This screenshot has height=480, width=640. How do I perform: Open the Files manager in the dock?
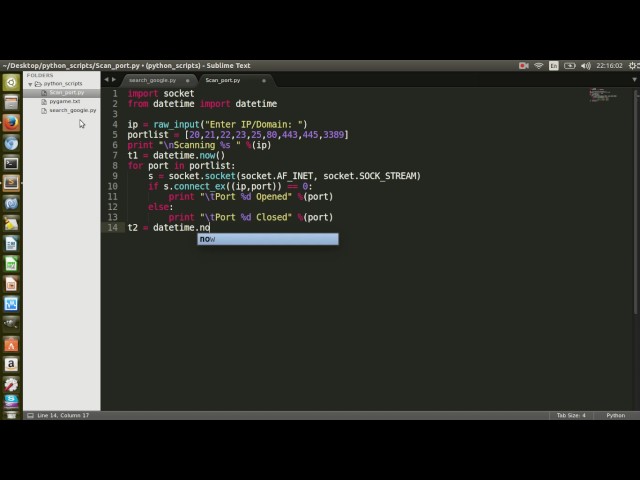pos(11,103)
